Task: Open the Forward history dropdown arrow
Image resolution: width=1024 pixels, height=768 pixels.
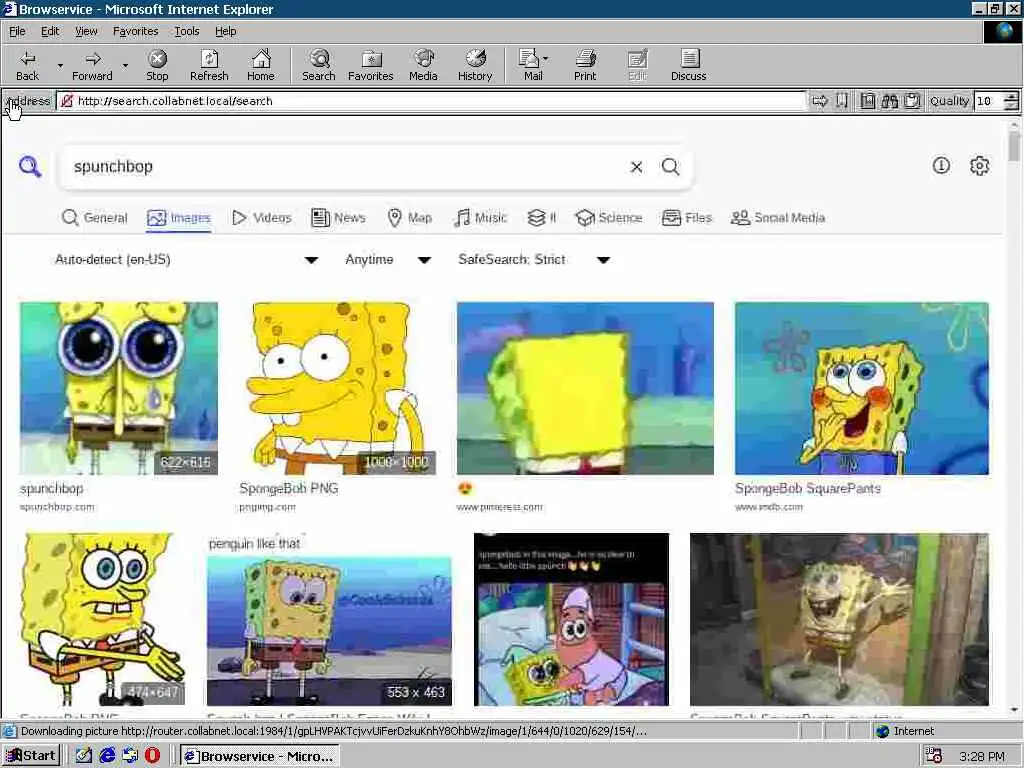Action: click(125, 66)
